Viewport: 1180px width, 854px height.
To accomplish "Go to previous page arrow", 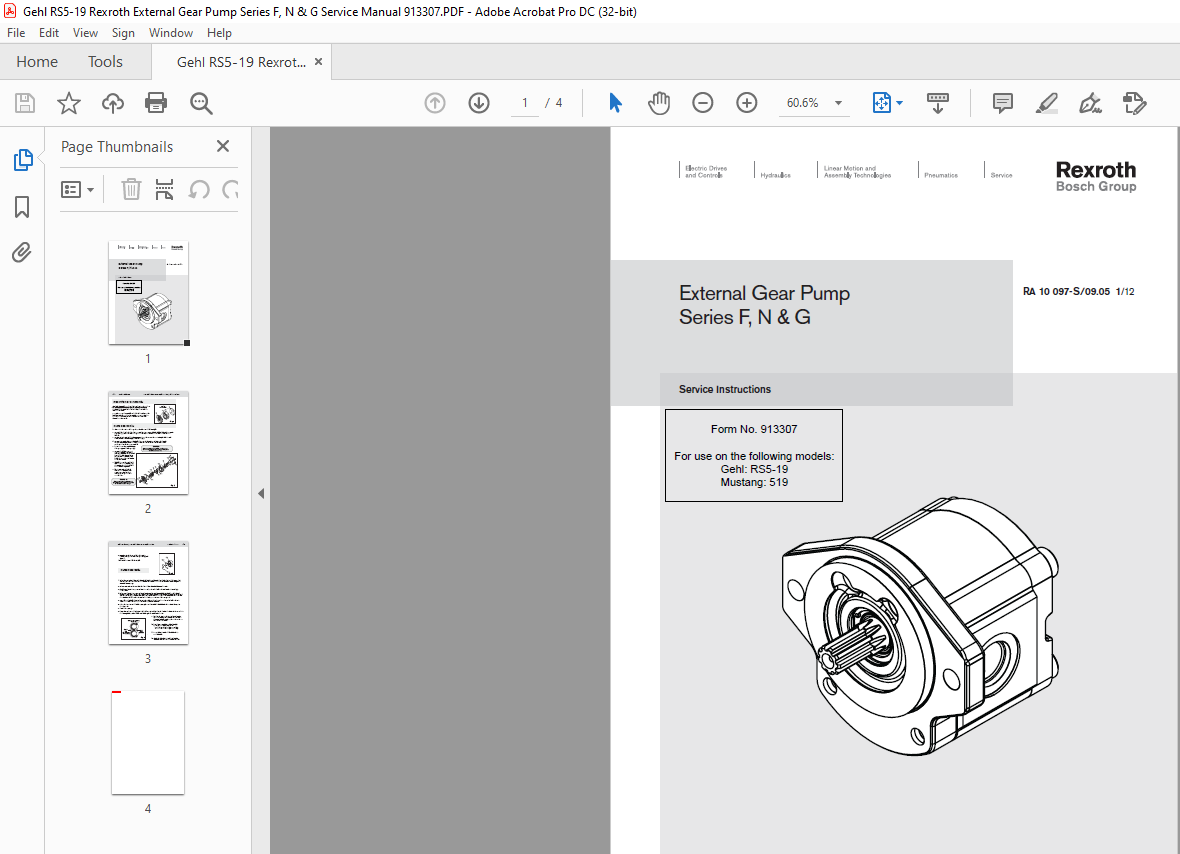I will (435, 103).
